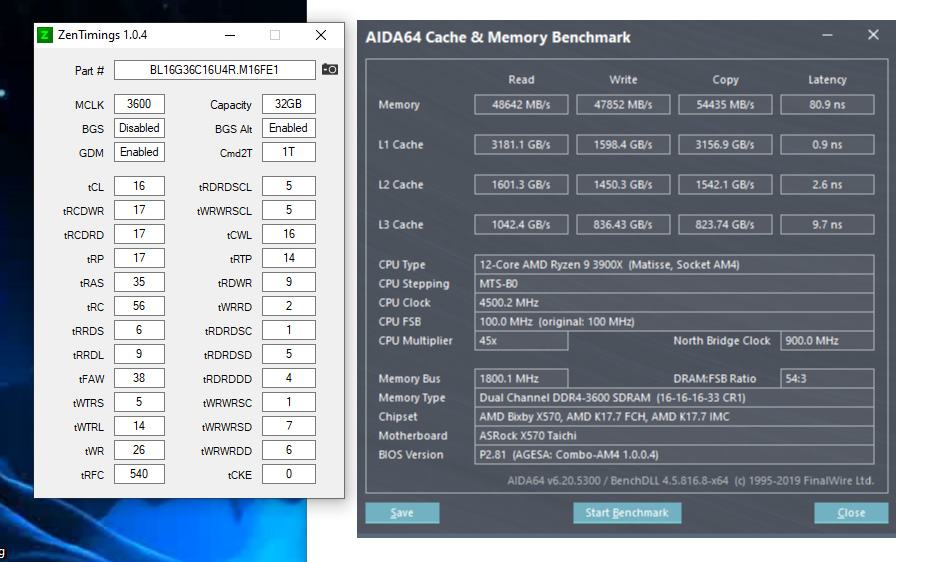Click L1 Cache Latency 0.9 ns
The height and width of the screenshot is (562, 940).
827,145
